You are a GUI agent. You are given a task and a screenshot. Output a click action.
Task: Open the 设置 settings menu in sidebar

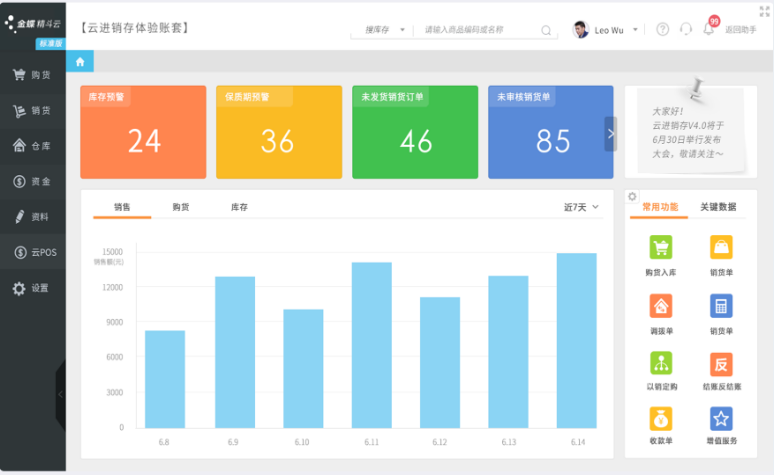pyautogui.click(x=33, y=288)
